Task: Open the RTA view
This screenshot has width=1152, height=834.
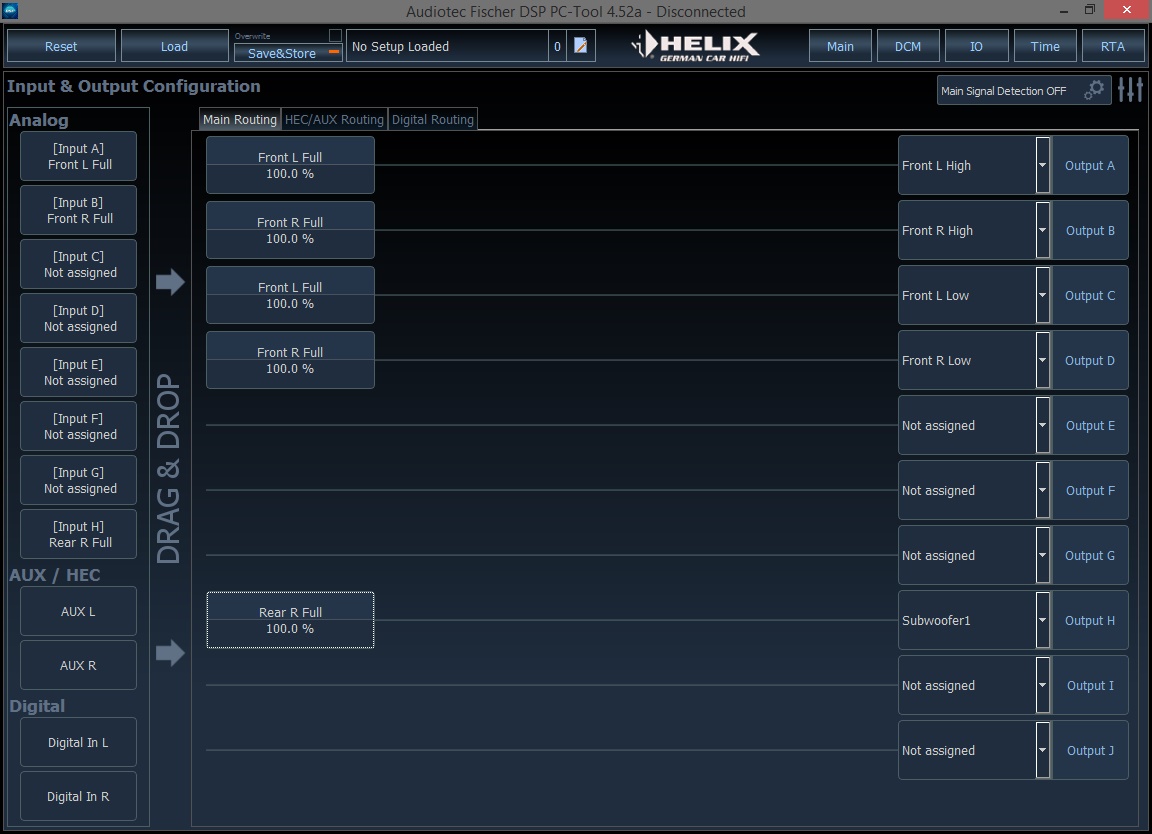Action: [1112, 46]
